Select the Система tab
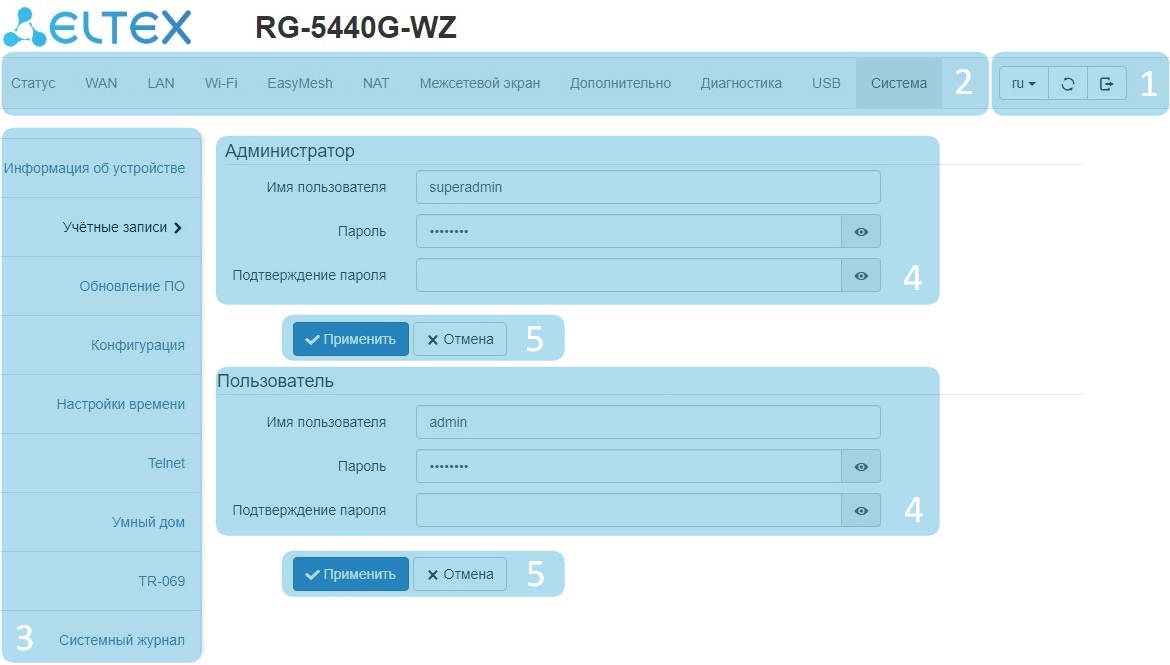This screenshot has height=665, width=1170. [x=898, y=84]
